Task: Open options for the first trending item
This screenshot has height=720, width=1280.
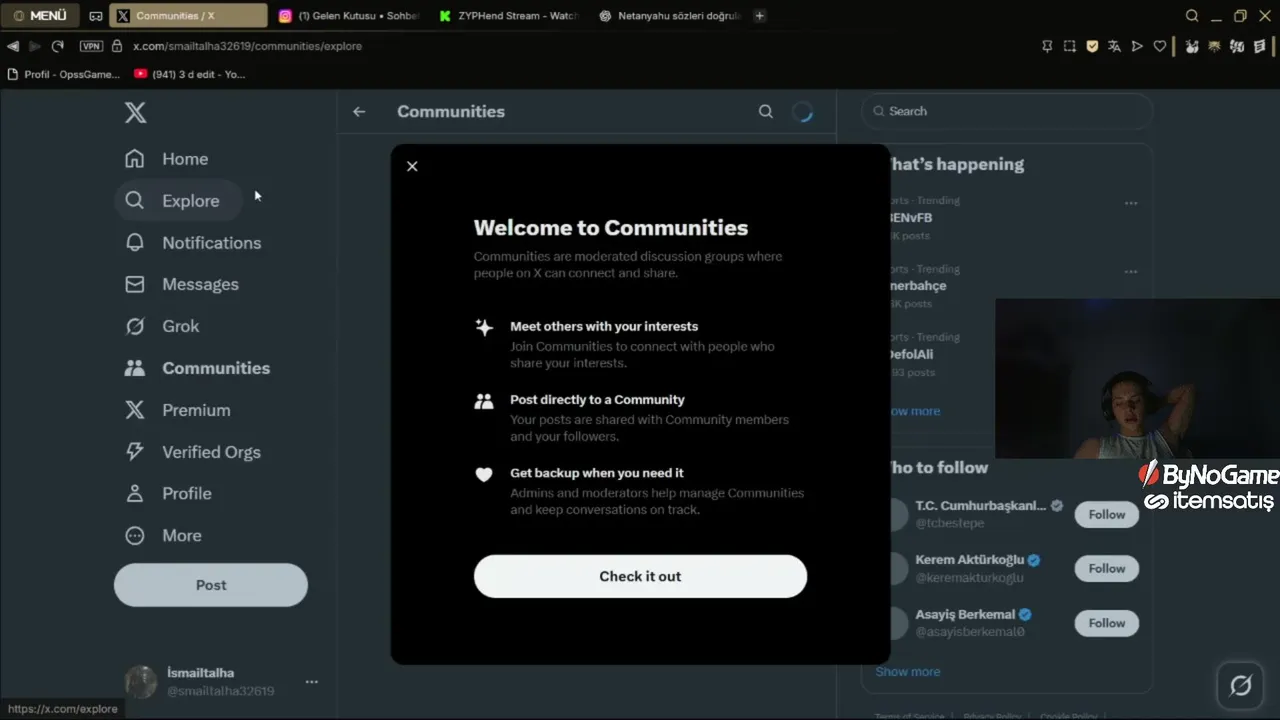Action: tap(1131, 203)
